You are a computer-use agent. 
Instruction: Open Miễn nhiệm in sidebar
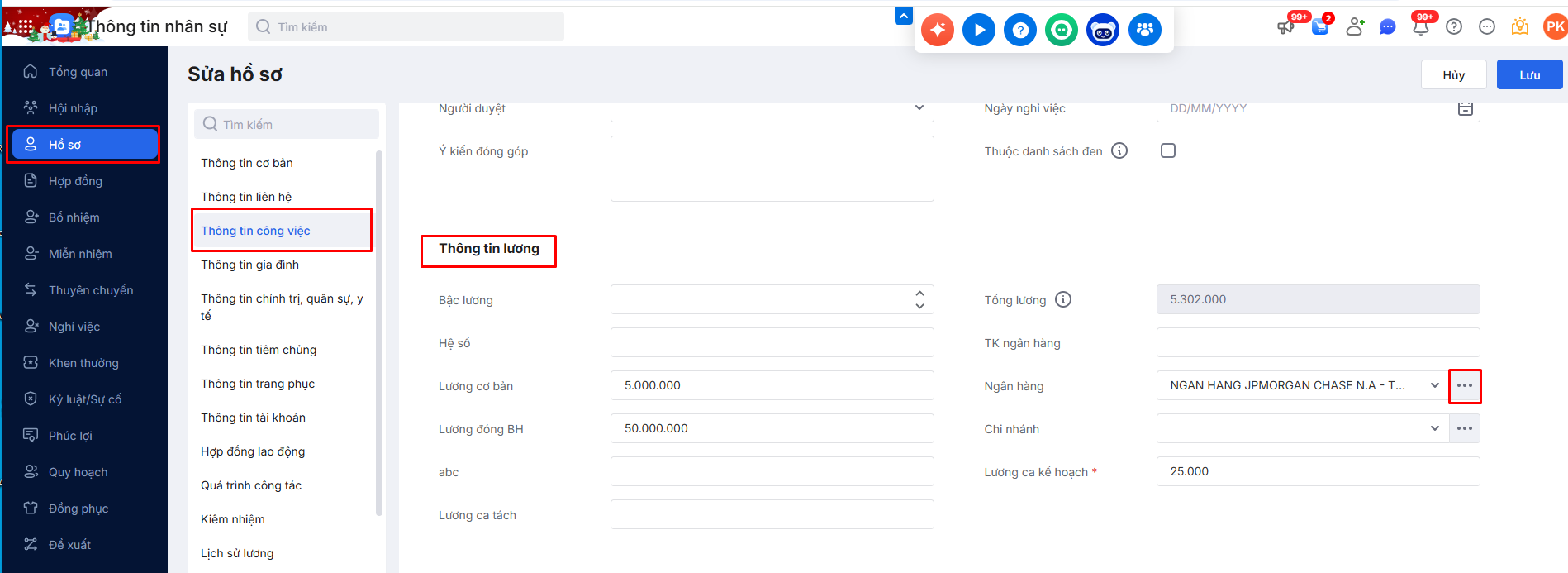87,254
